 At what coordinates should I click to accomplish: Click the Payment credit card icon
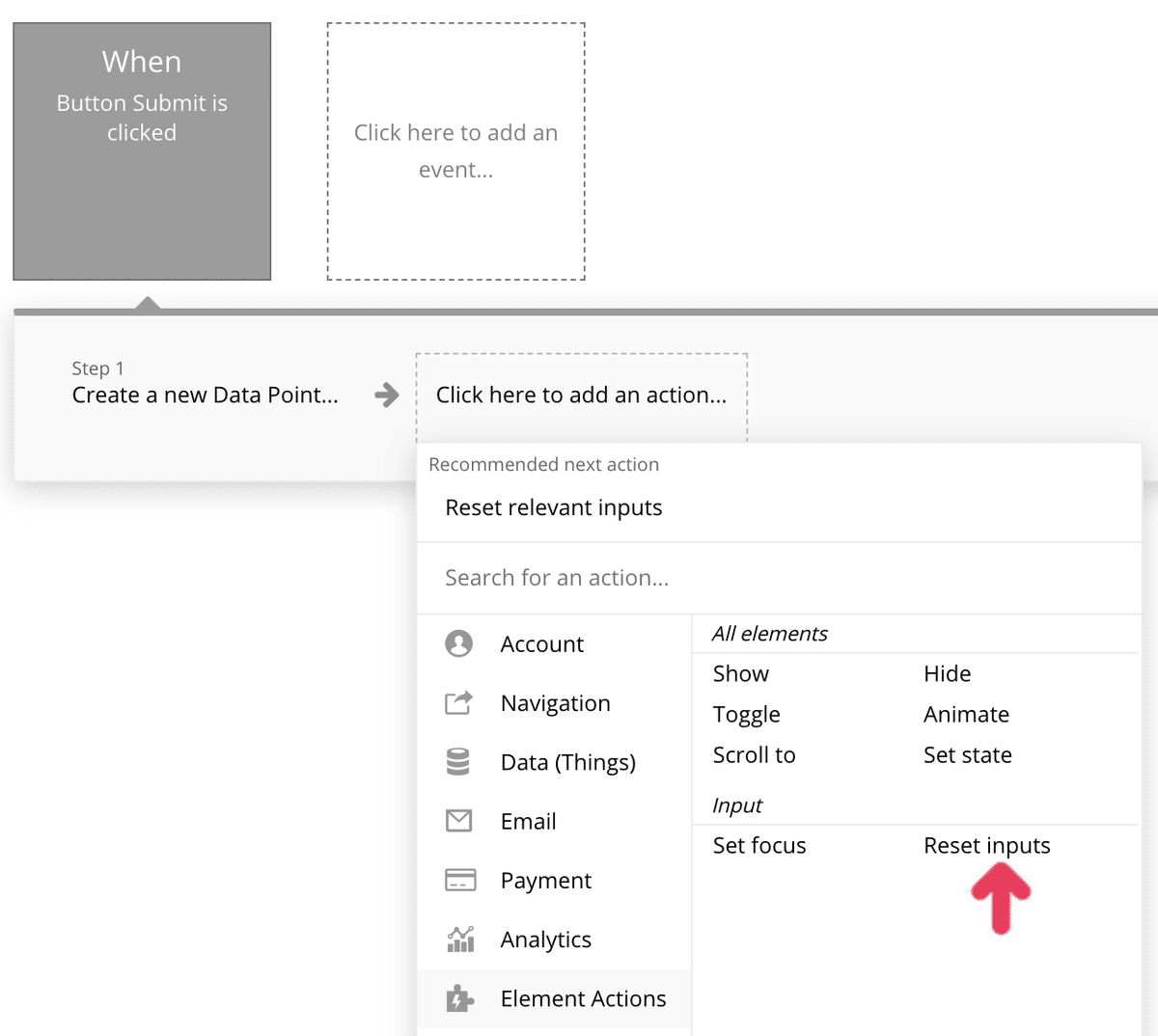click(x=459, y=880)
